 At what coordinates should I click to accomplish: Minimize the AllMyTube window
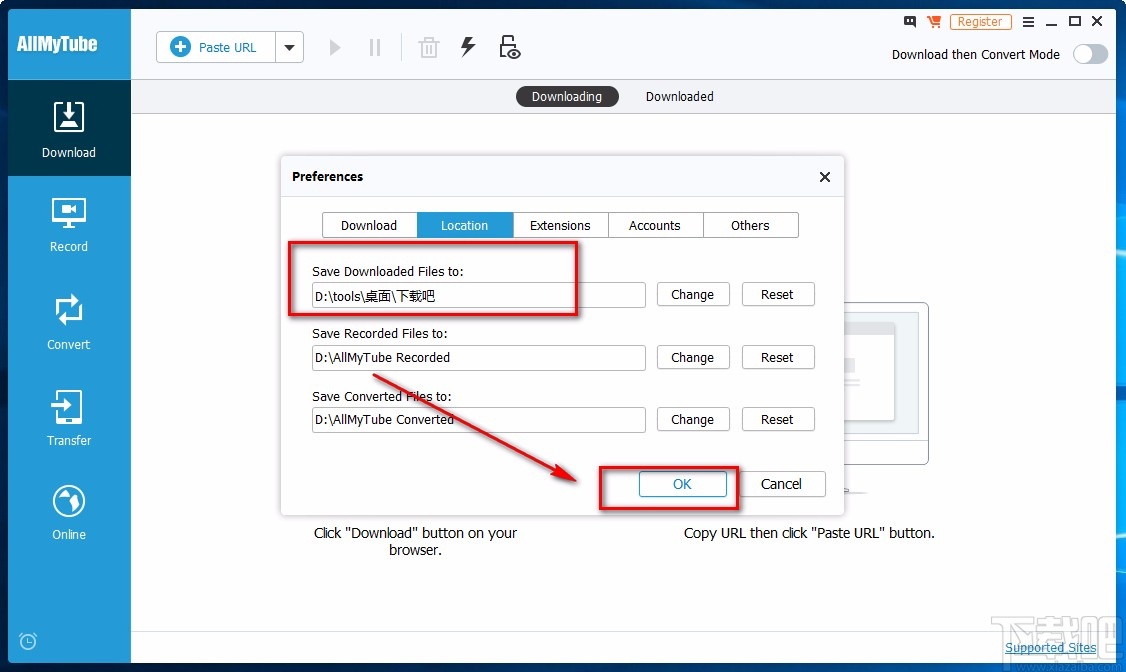click(x=1052, y=22)
